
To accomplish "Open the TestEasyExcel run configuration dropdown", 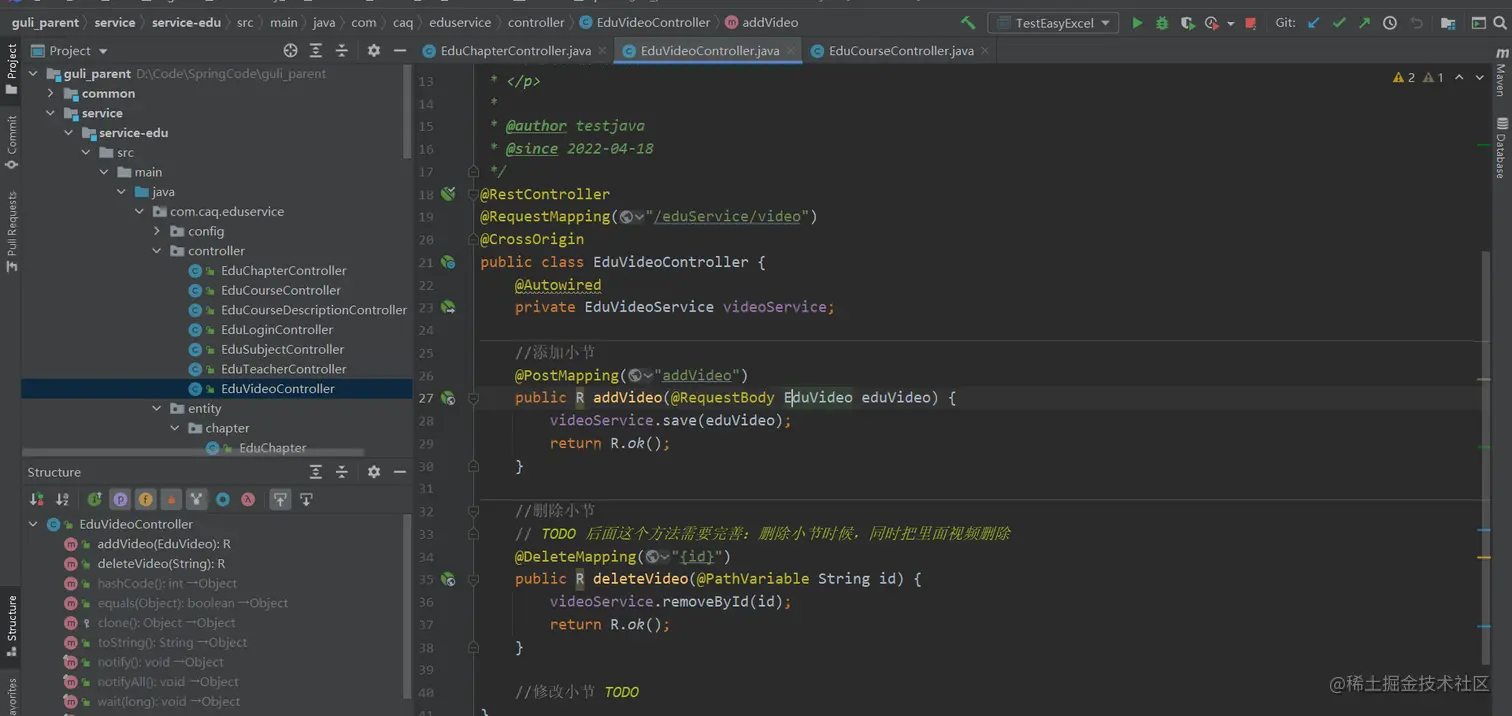I will pyautogui.click(x=1053, y=23).
